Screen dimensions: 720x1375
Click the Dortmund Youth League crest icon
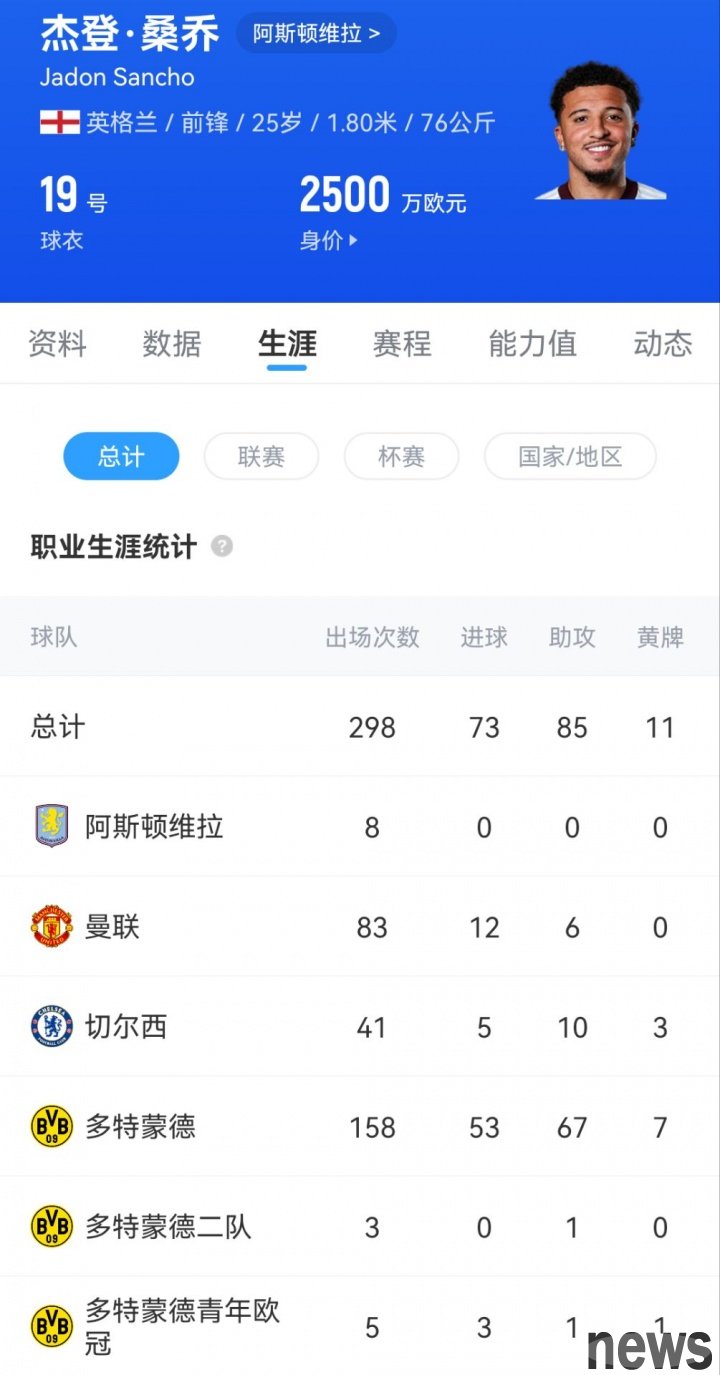click(x=51, y=1326)
